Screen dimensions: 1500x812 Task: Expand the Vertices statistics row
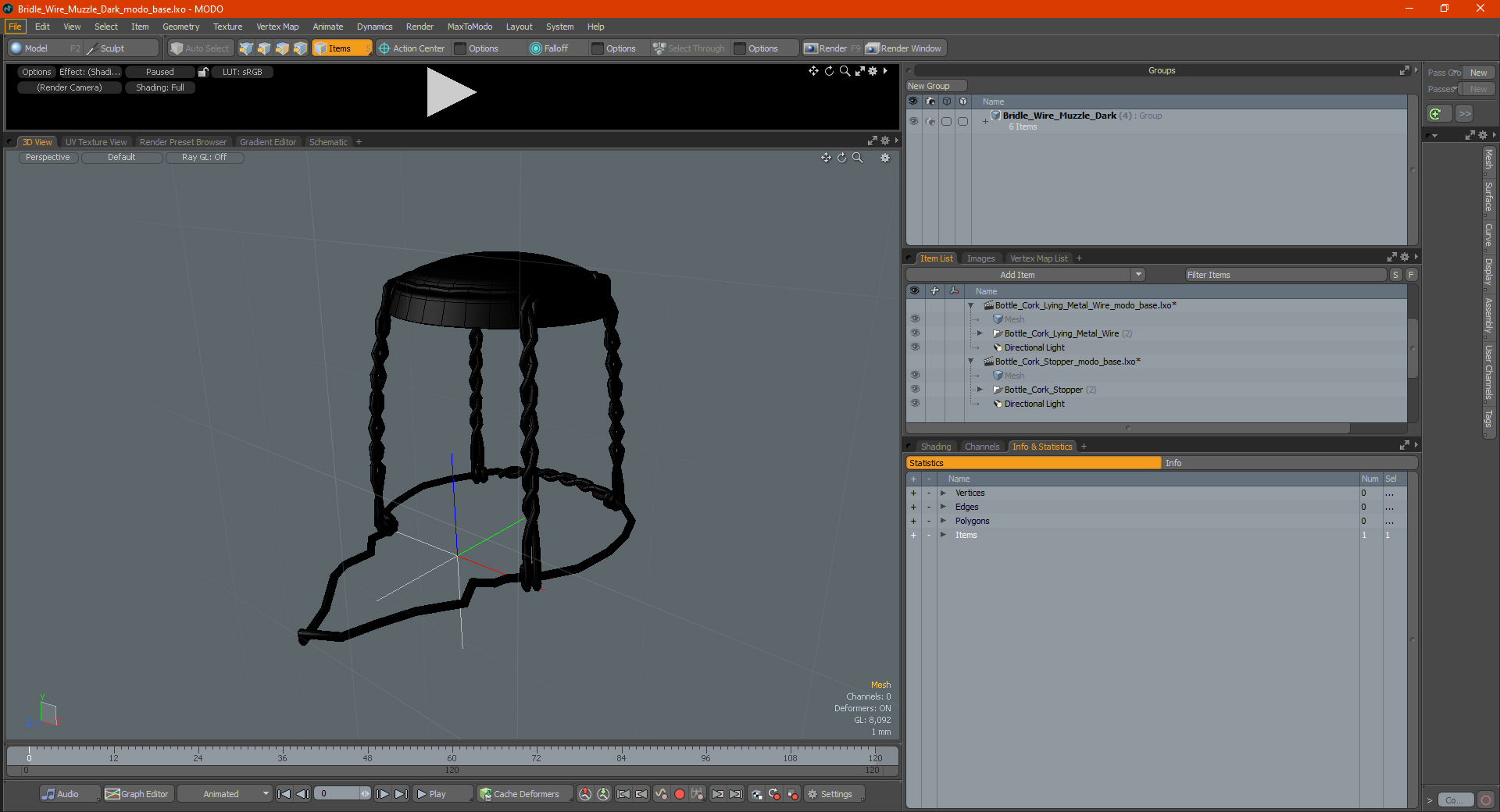click(944, 493)
